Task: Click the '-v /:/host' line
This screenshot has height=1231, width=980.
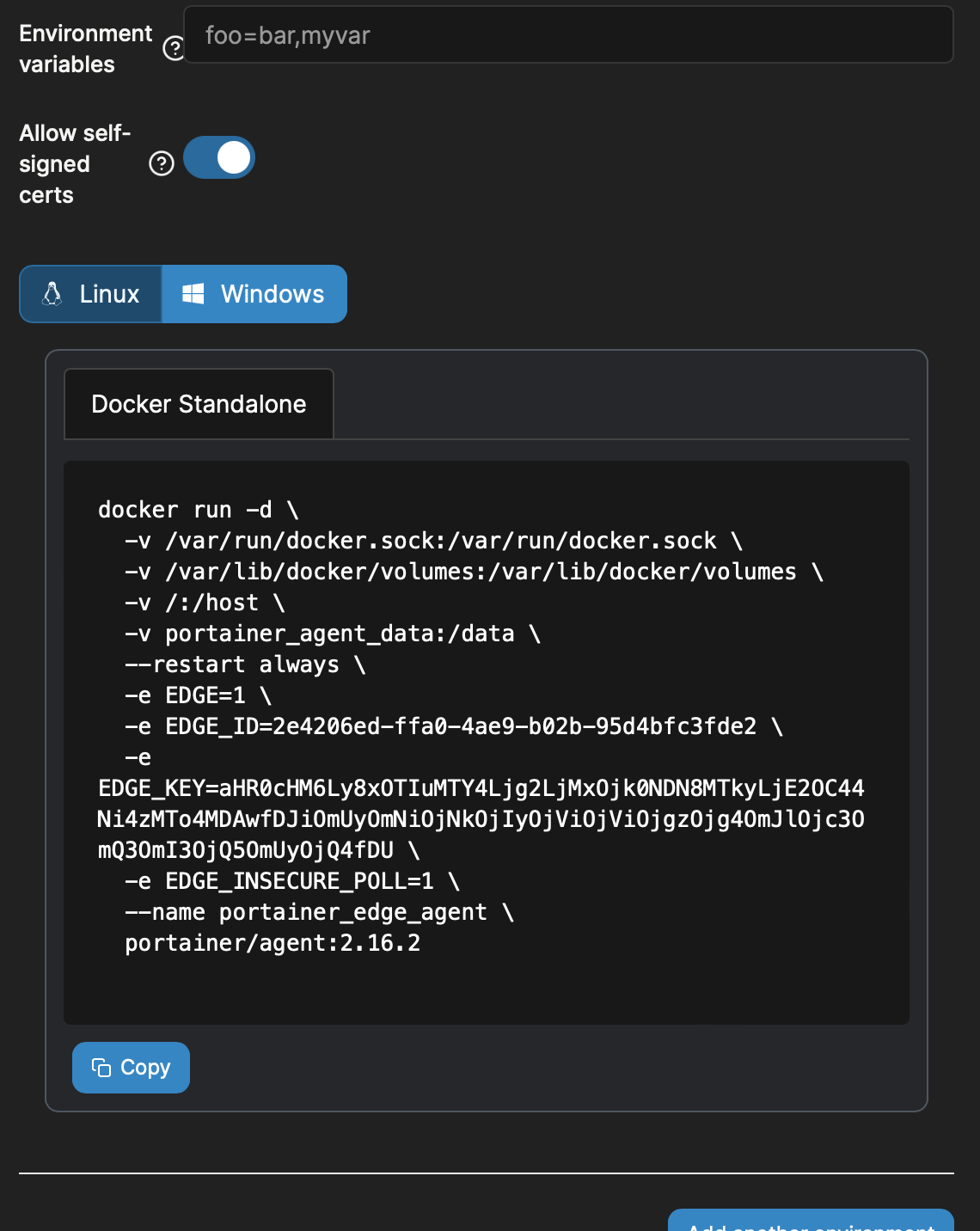Action: click(x=205, y=603)
